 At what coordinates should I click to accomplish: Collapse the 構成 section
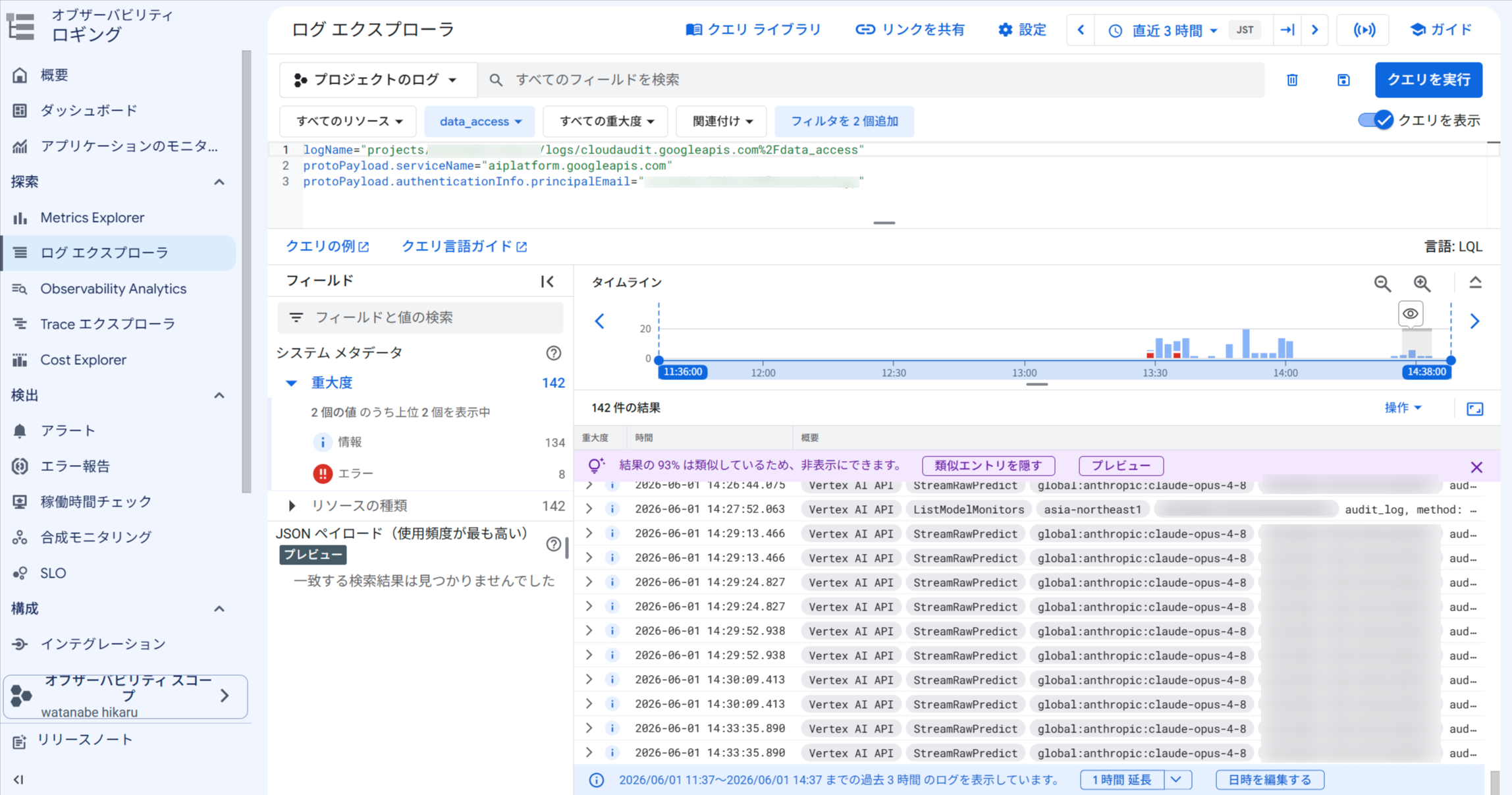click(219, 609)
